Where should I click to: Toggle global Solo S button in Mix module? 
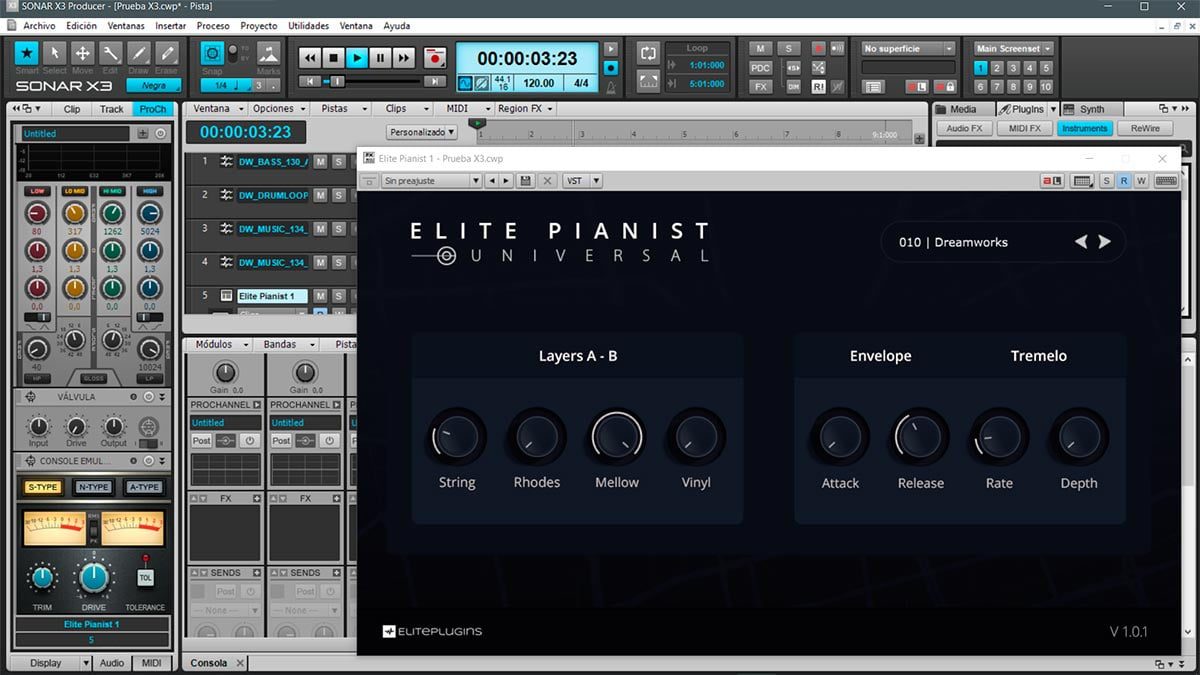click(789, 48)
